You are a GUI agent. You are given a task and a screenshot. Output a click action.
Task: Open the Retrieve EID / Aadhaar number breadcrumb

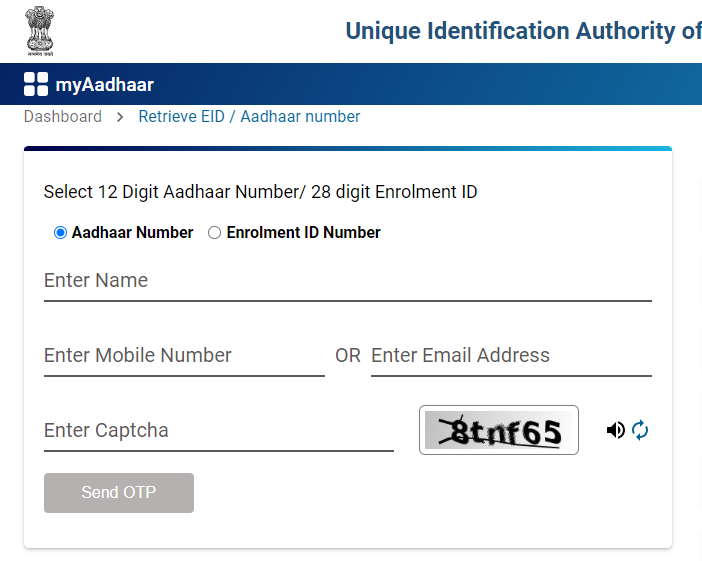[x=249, y=117]
